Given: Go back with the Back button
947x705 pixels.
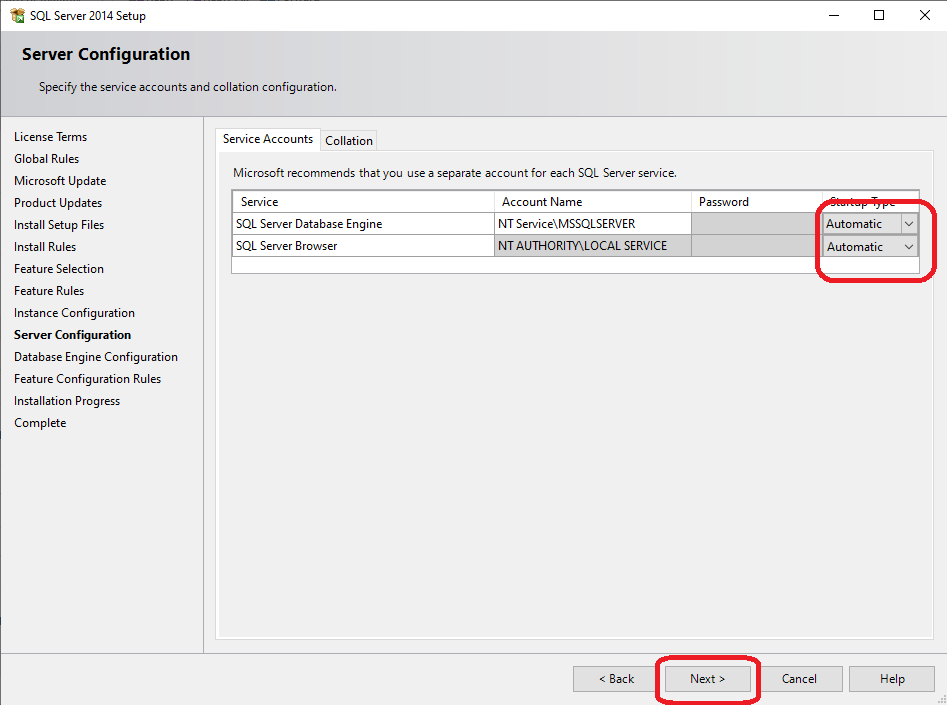Looking at the screenshot, I should pyautogui.click(x=616, y=679).
